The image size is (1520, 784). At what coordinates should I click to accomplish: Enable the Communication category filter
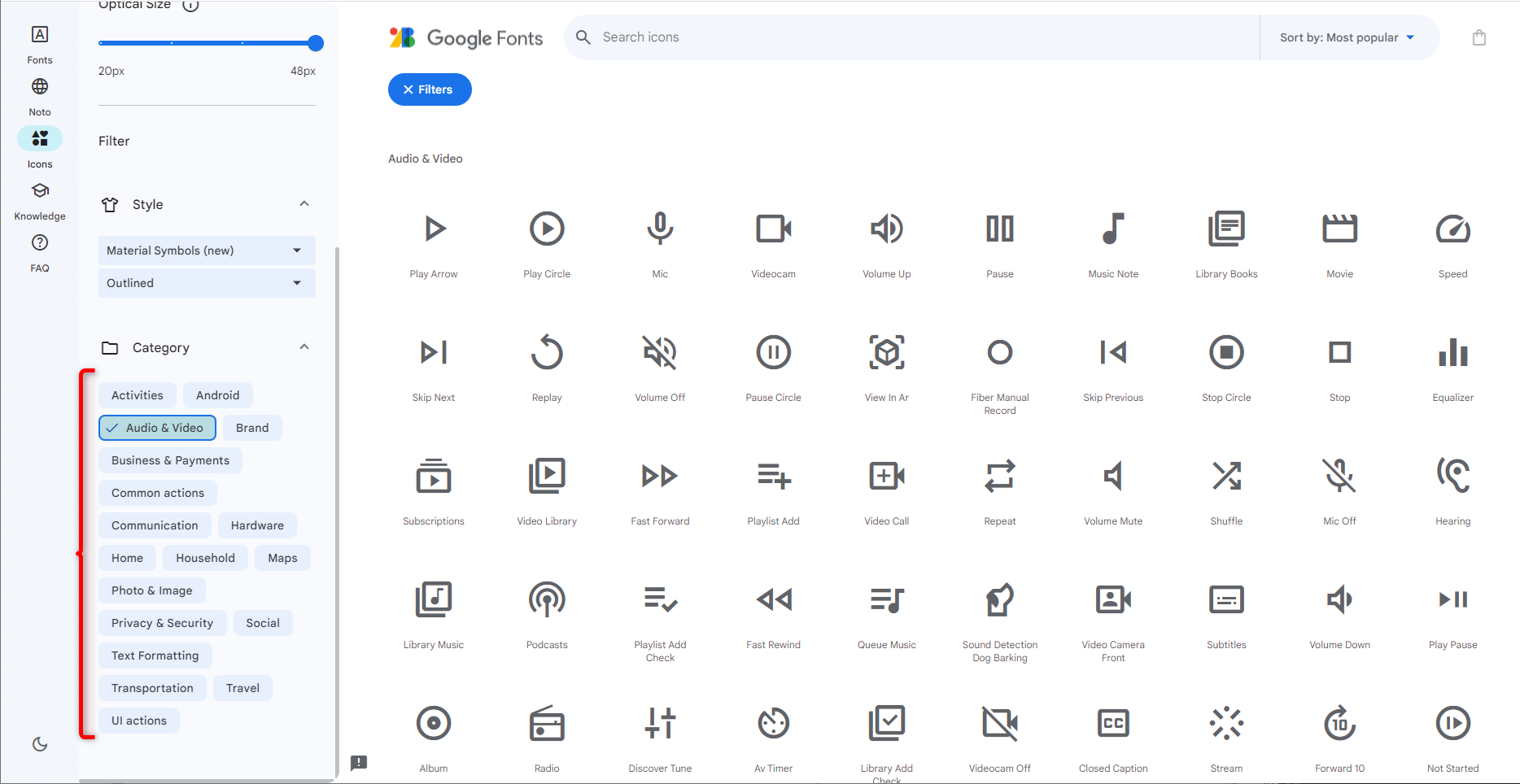[x=155, y=525]
